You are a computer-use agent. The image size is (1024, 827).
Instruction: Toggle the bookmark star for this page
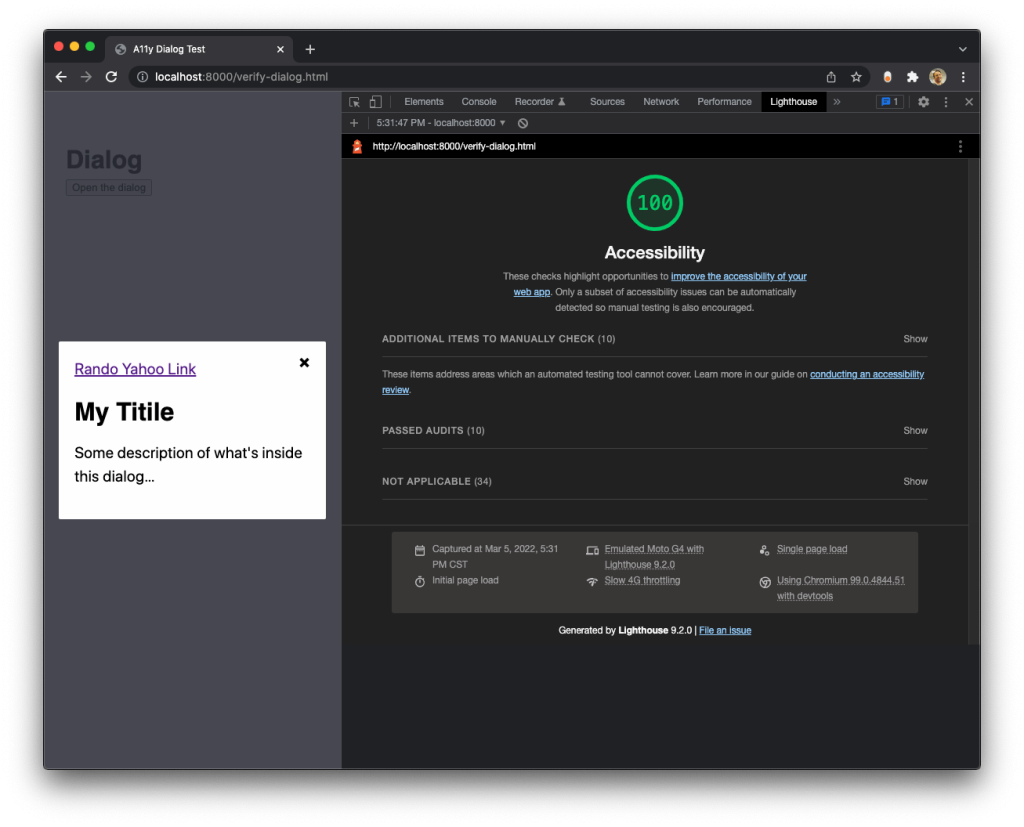pos(855,76)
